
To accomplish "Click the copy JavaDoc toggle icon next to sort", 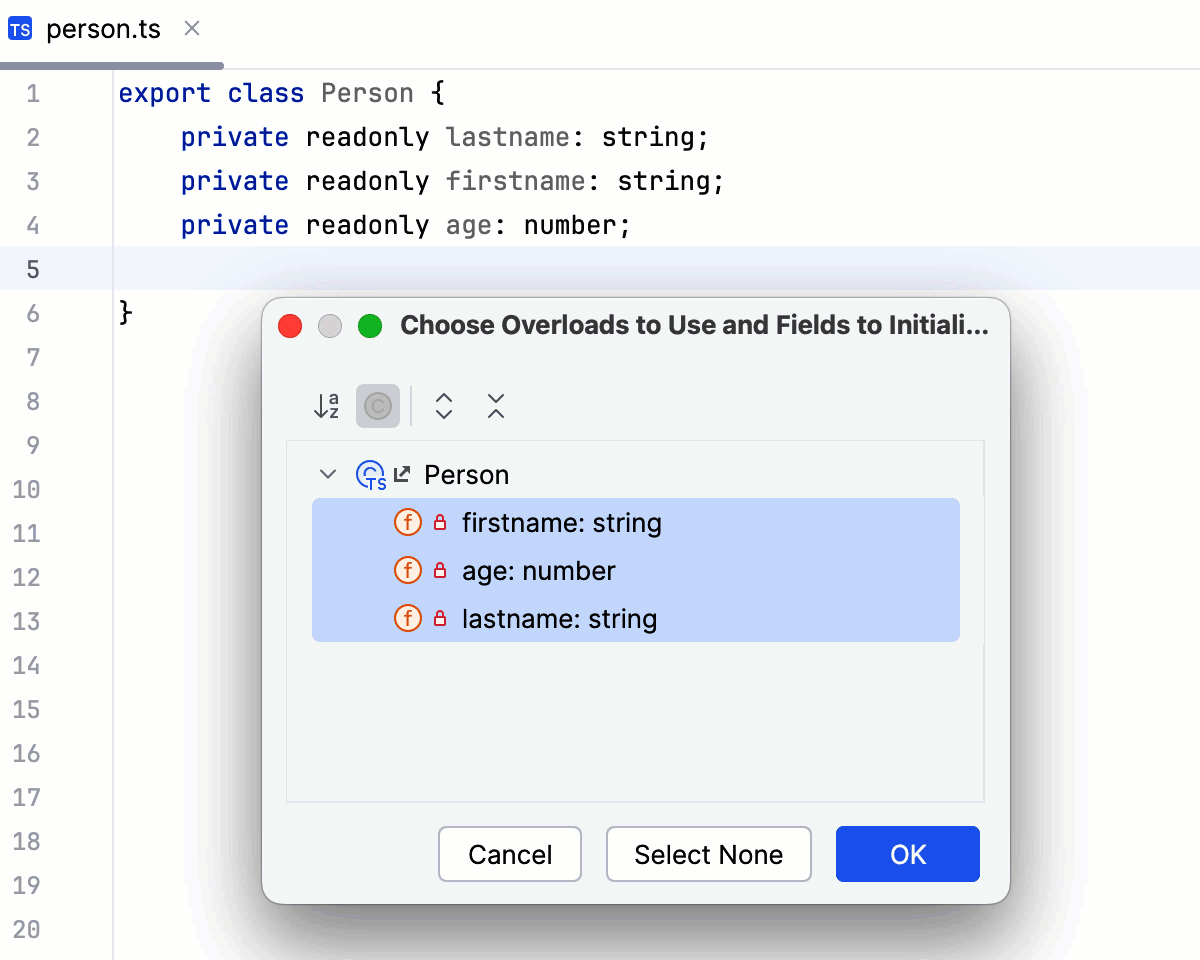I will click(378, 406).
